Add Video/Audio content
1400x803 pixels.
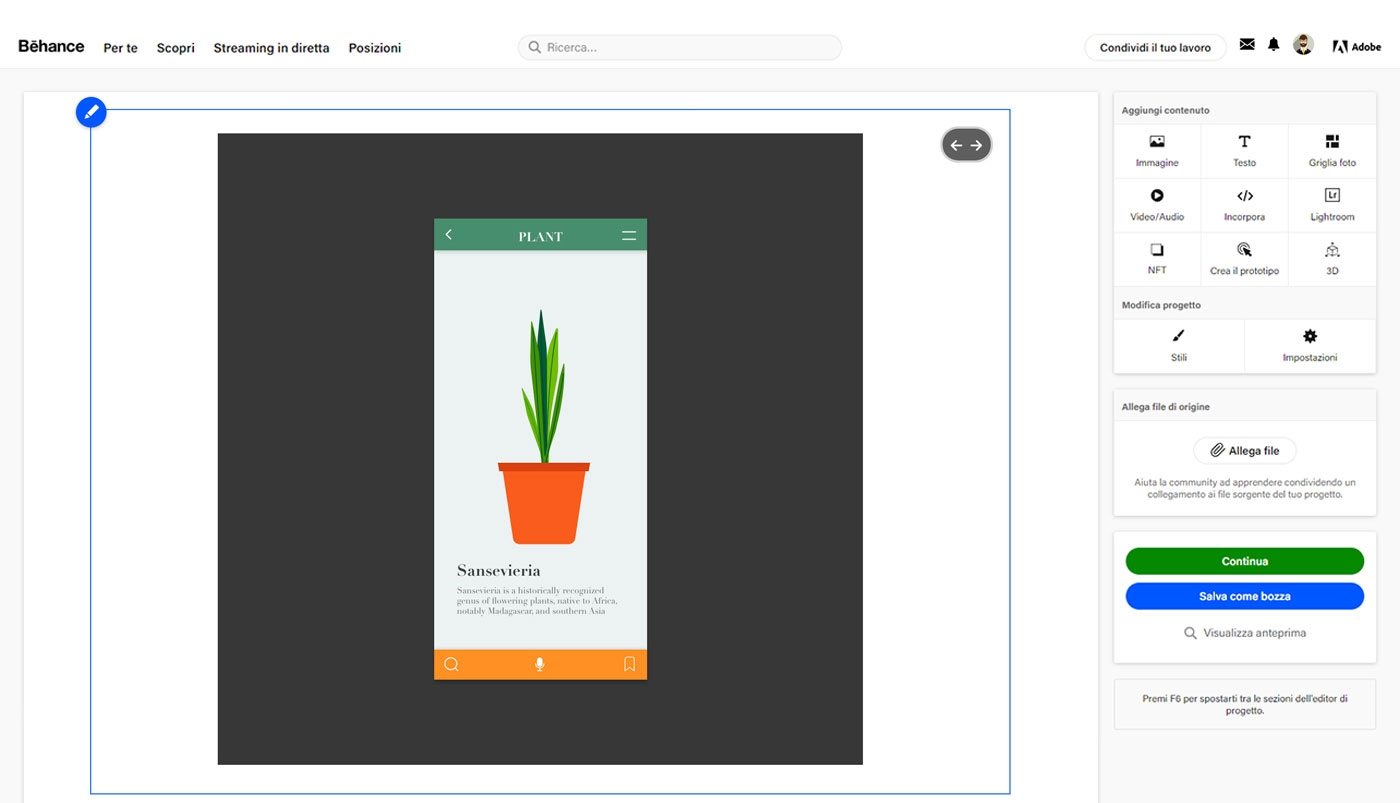(1157, 205)
